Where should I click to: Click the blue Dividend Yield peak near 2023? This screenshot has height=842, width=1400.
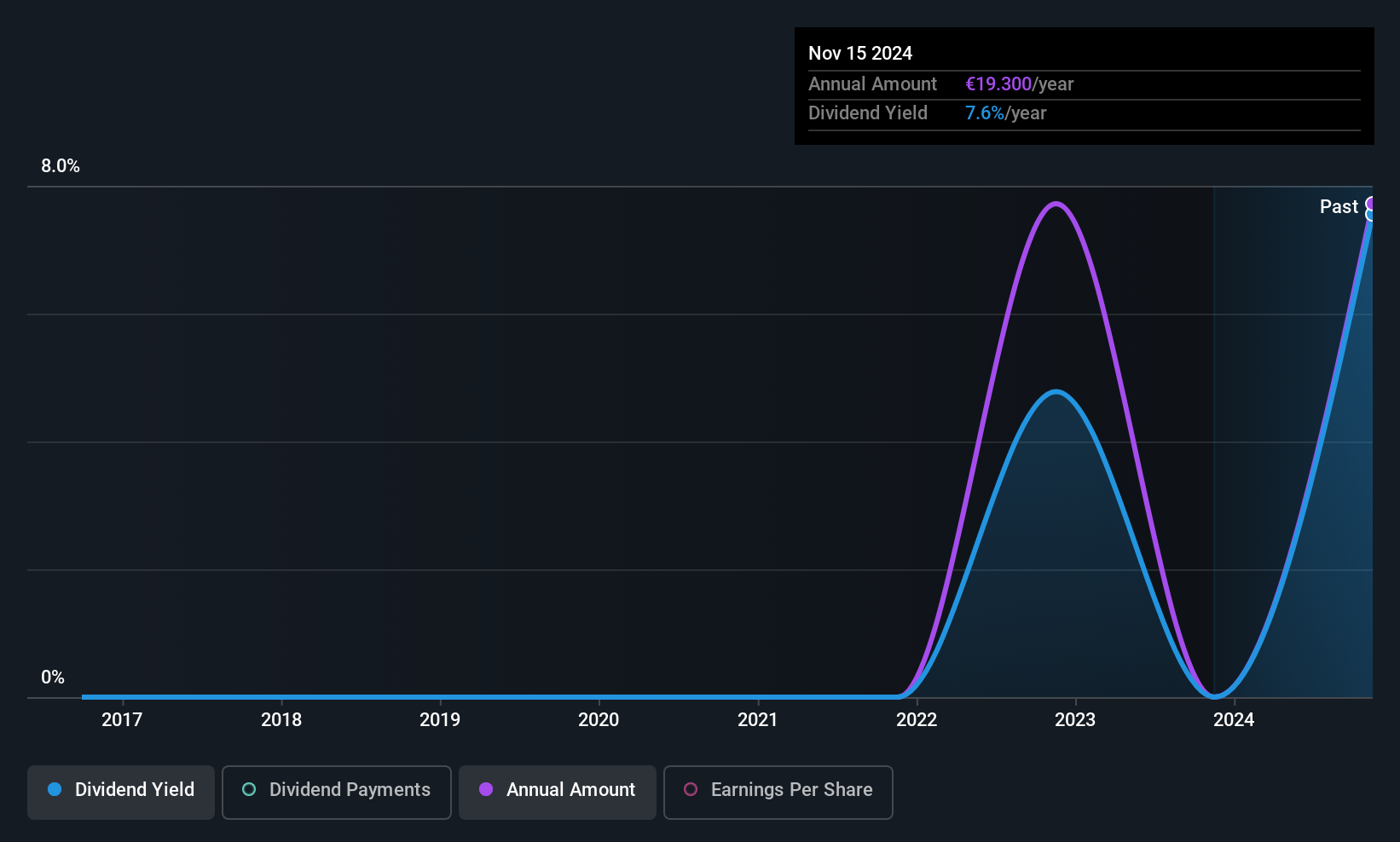coord(1056,392)
